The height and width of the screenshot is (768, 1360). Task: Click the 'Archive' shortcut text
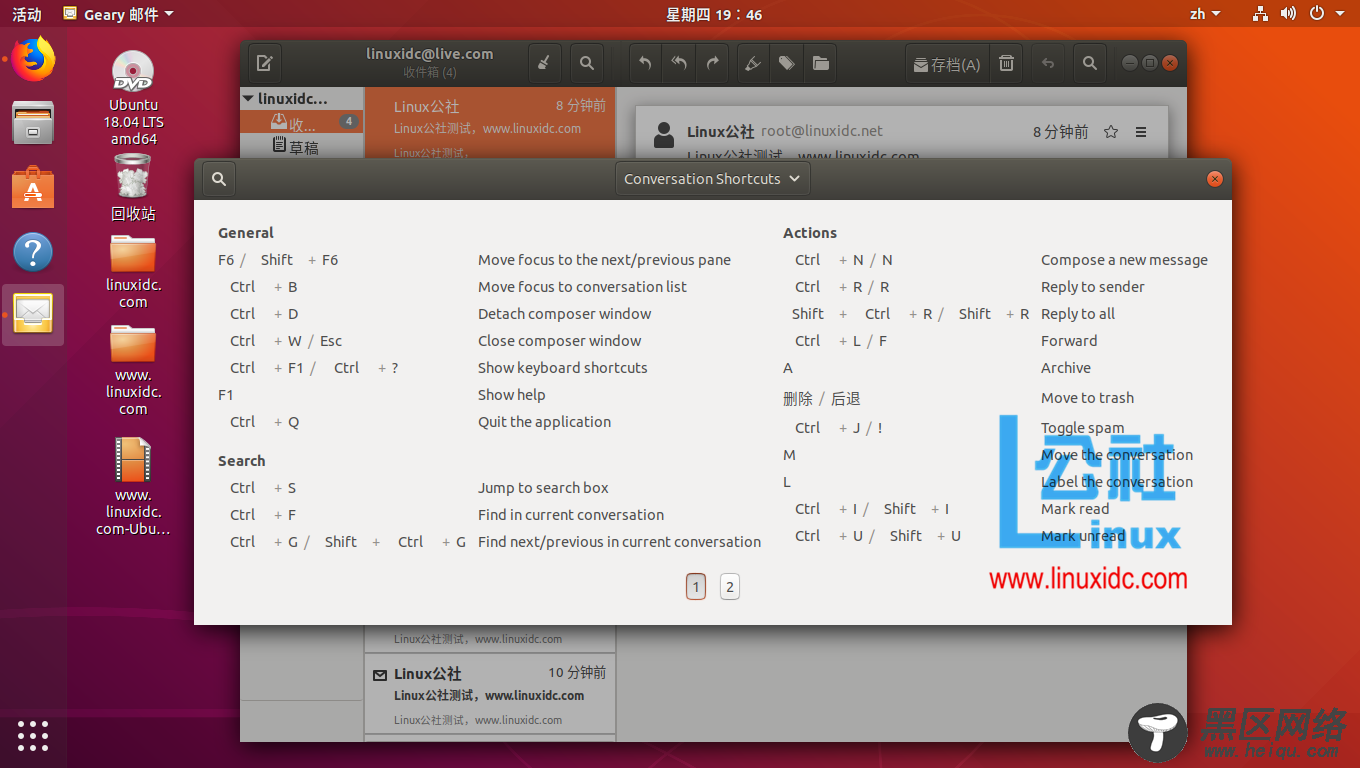point(1066,368)
